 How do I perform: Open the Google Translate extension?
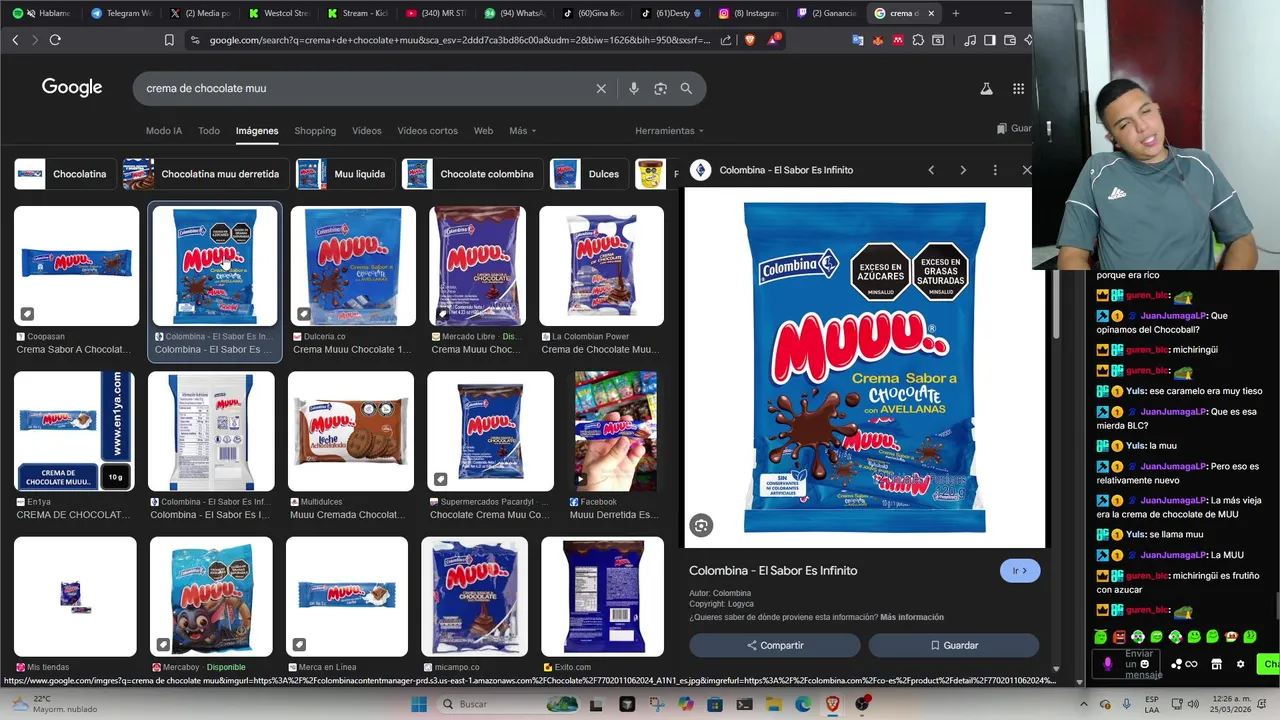pos(858,40)
